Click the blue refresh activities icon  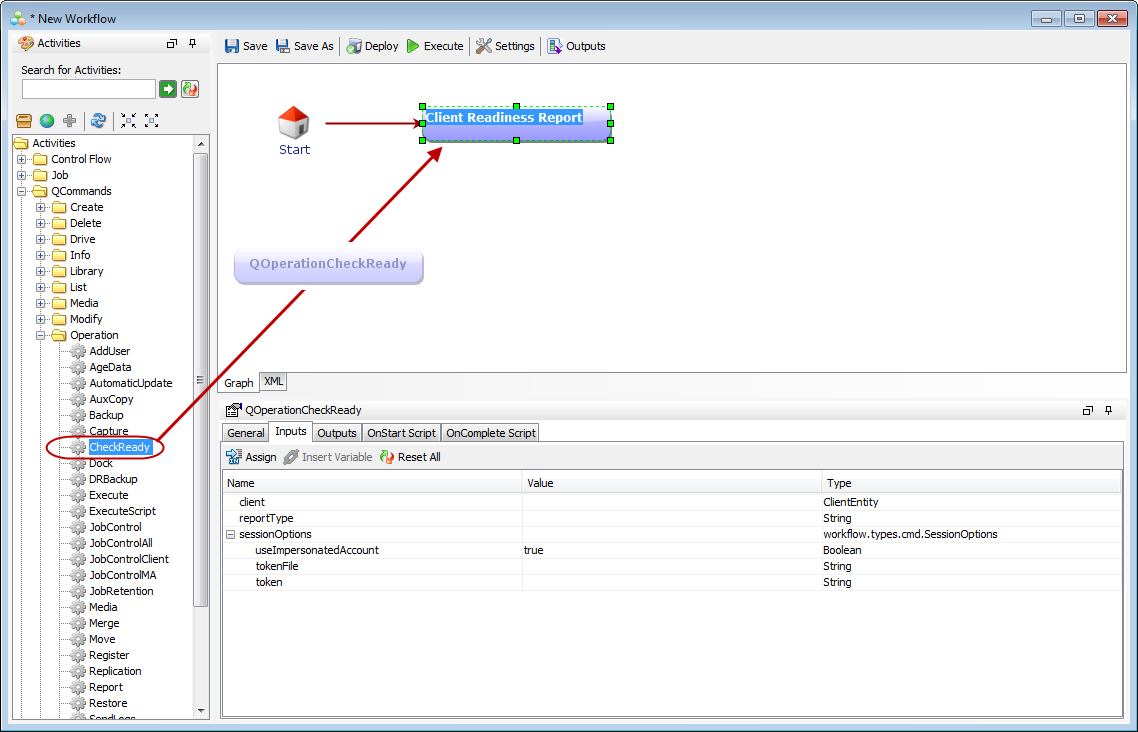(x=98, y=121)
